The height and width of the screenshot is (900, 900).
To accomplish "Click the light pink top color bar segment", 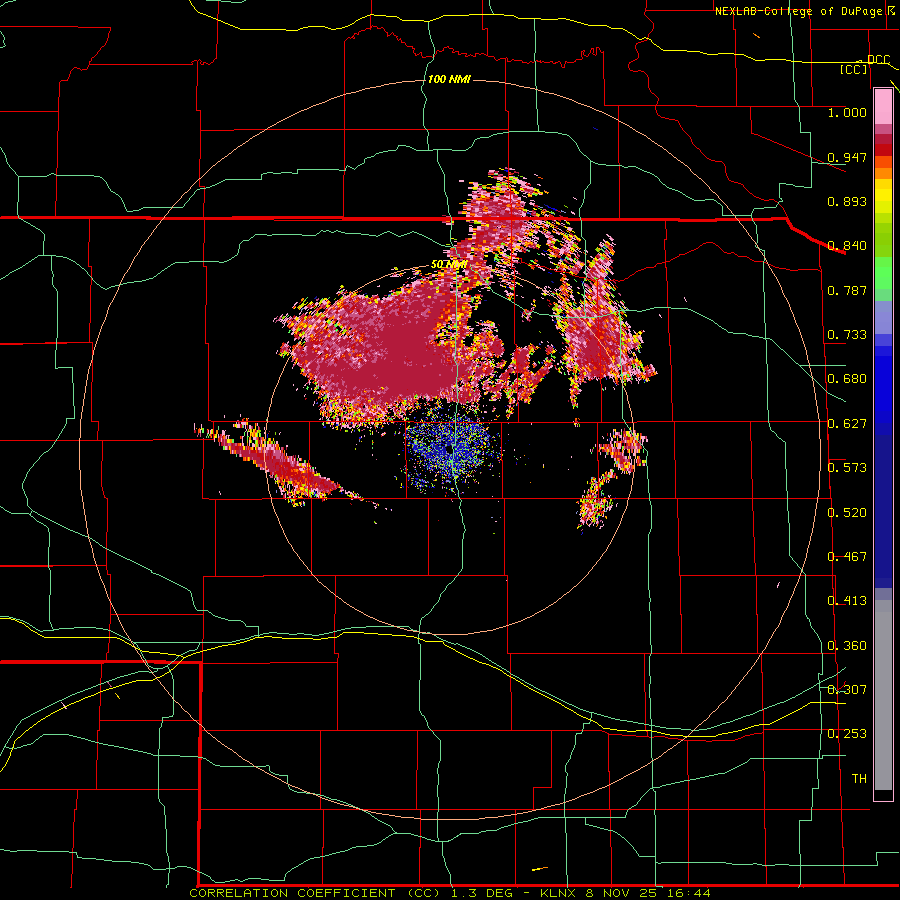I will click(883, 107).
